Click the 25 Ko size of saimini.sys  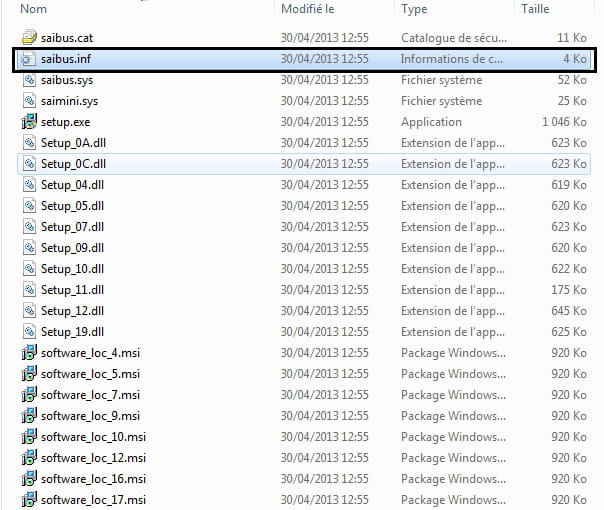point(572,101)
